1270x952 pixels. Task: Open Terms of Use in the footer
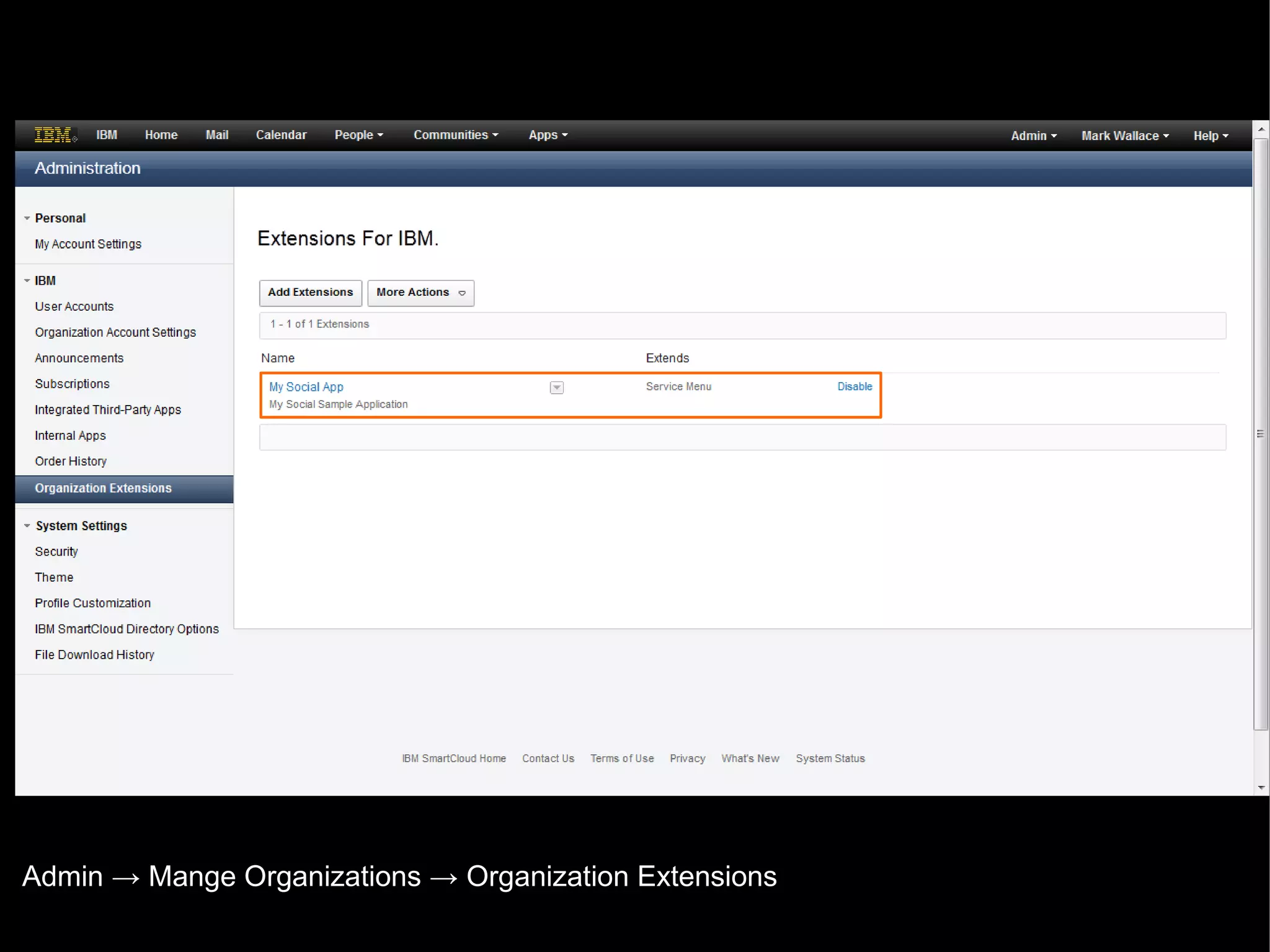[622, 758]
